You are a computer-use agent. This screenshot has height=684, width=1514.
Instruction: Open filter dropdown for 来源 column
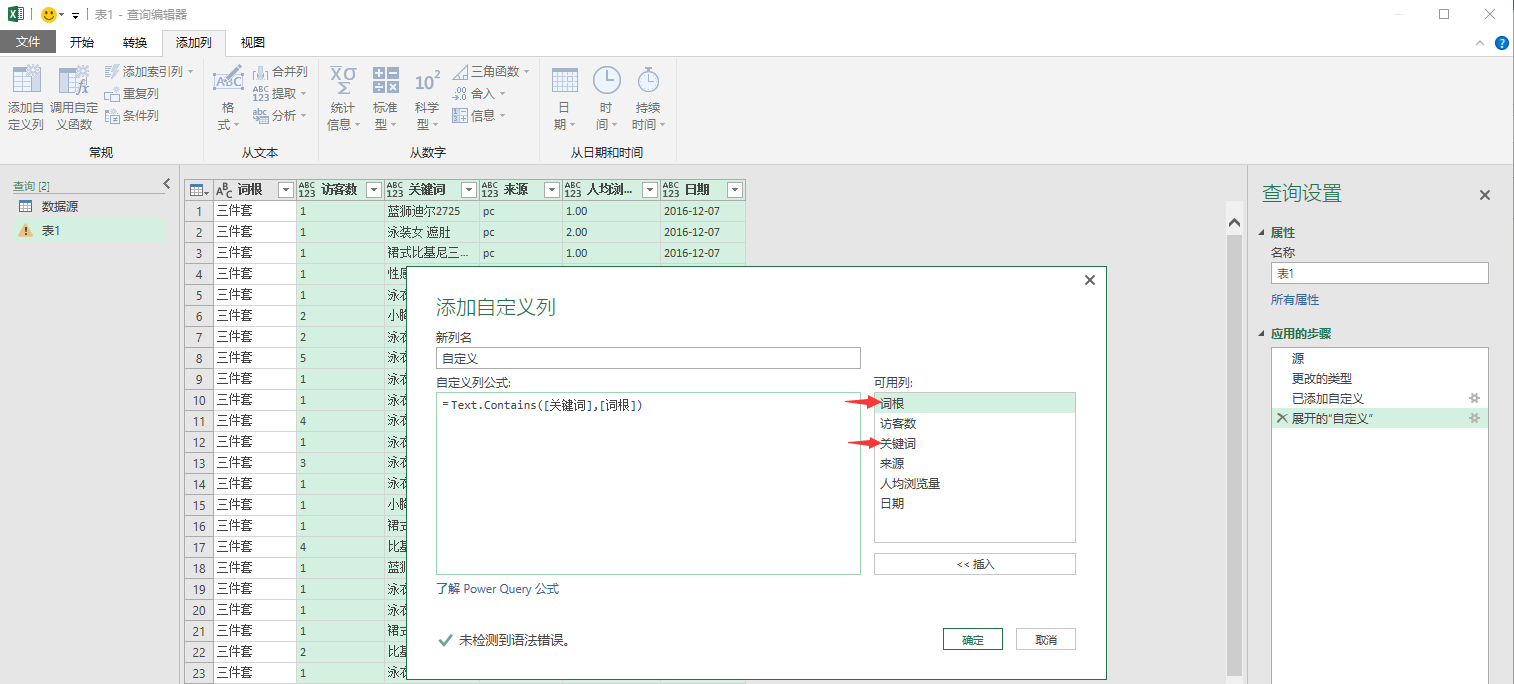[551, 190]
